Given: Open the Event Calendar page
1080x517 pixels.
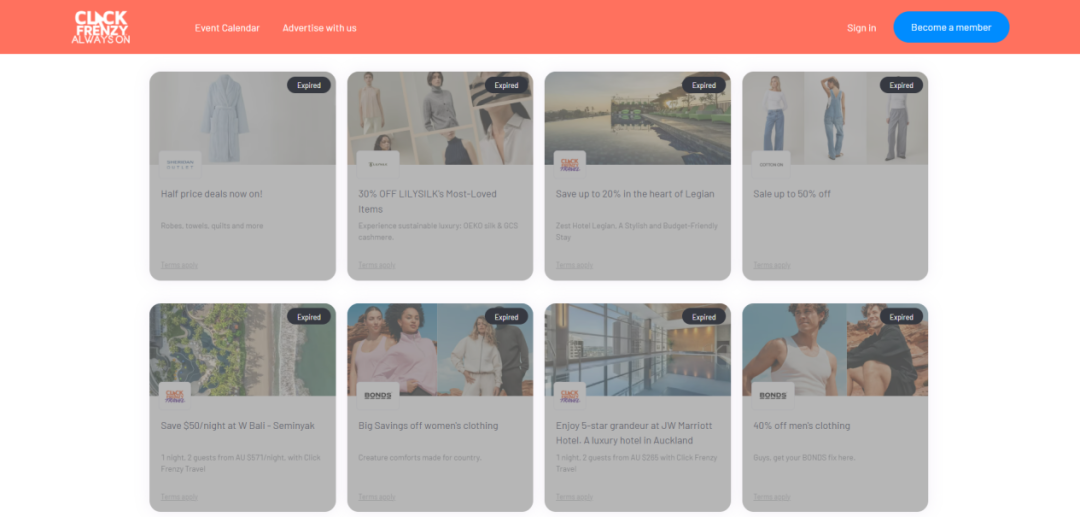Looking at the screenshot, I should point(227,28).
